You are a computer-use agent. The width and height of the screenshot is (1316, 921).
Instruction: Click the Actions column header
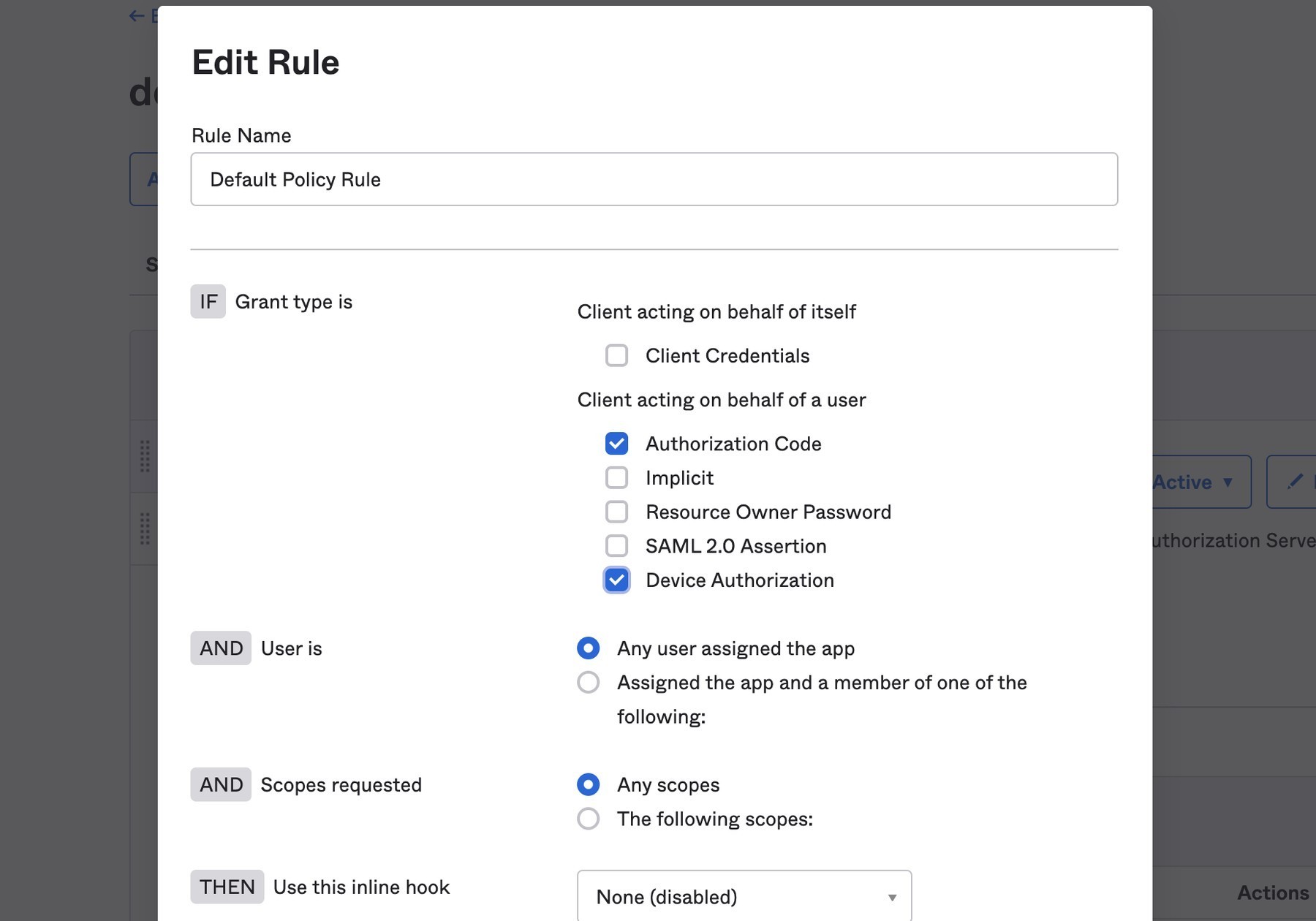(1272, 892)
